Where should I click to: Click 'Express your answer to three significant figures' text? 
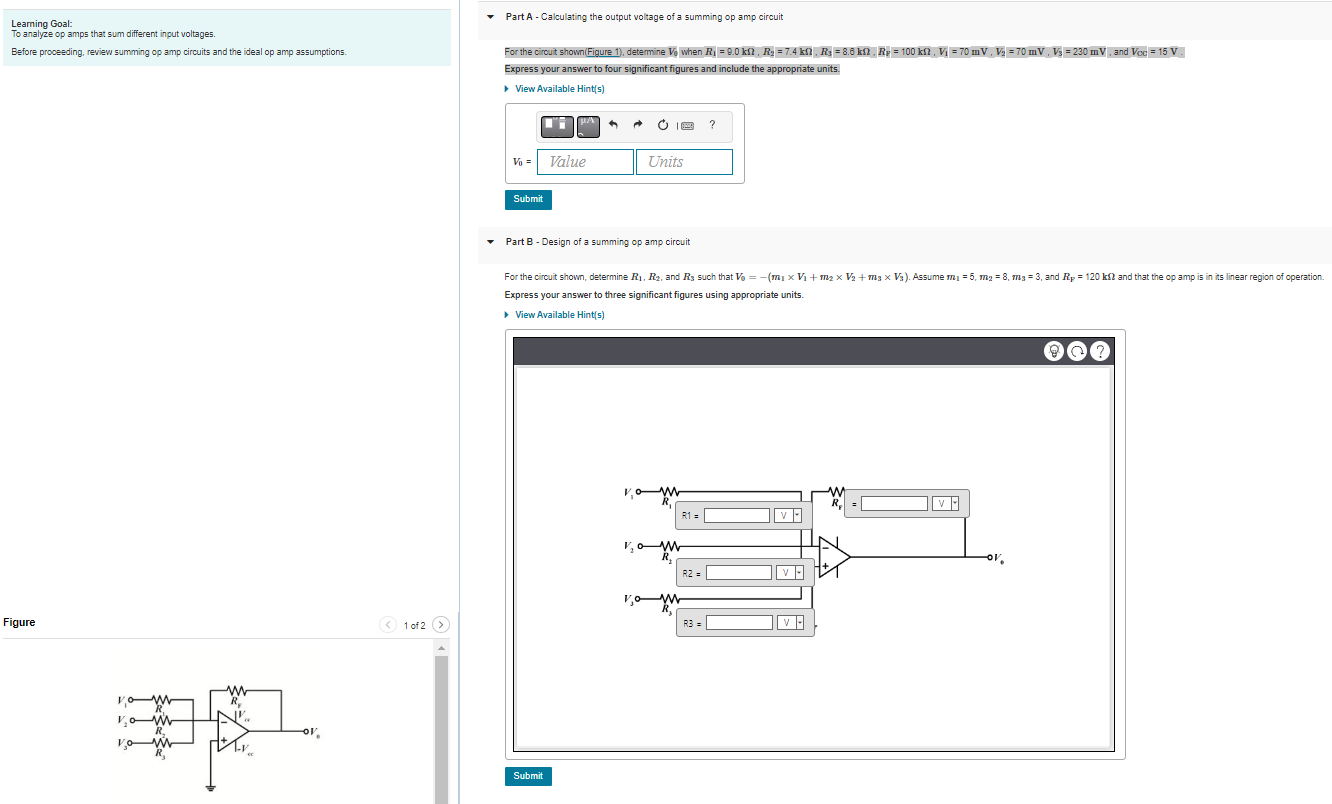[654, 295]
